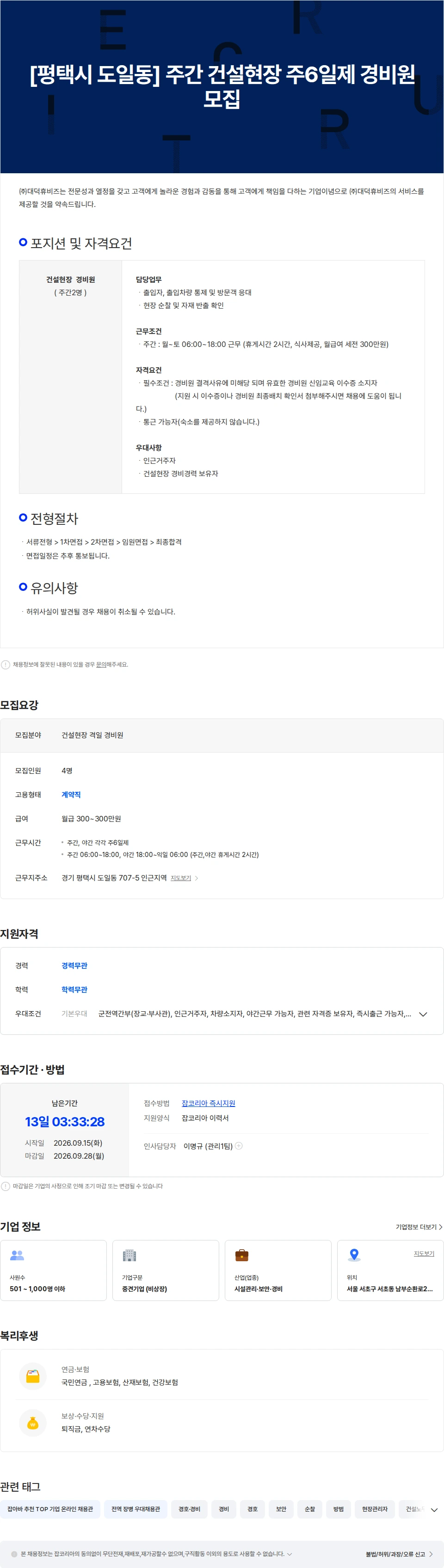Image resolution: width=444 pixels, height=1568 pixels.
Task: Expand the footer copyright notice chevron
Action: click(x=290, y=1554)
